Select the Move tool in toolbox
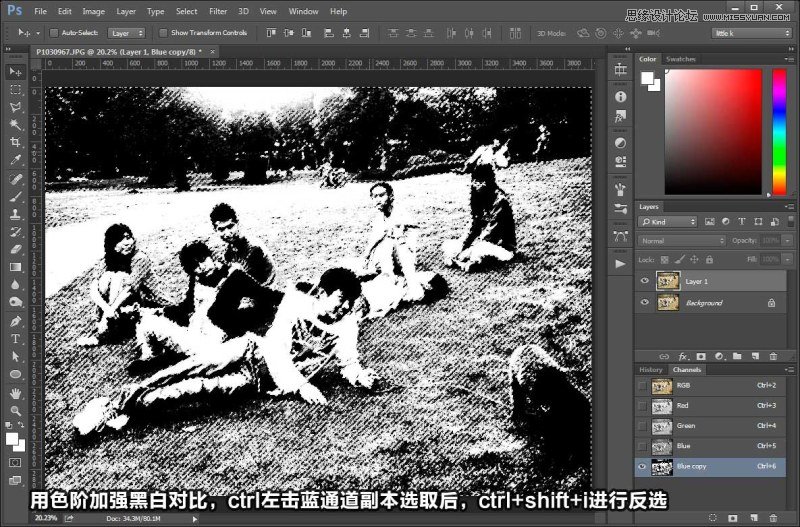800x527 pixels. click(15, 72)
